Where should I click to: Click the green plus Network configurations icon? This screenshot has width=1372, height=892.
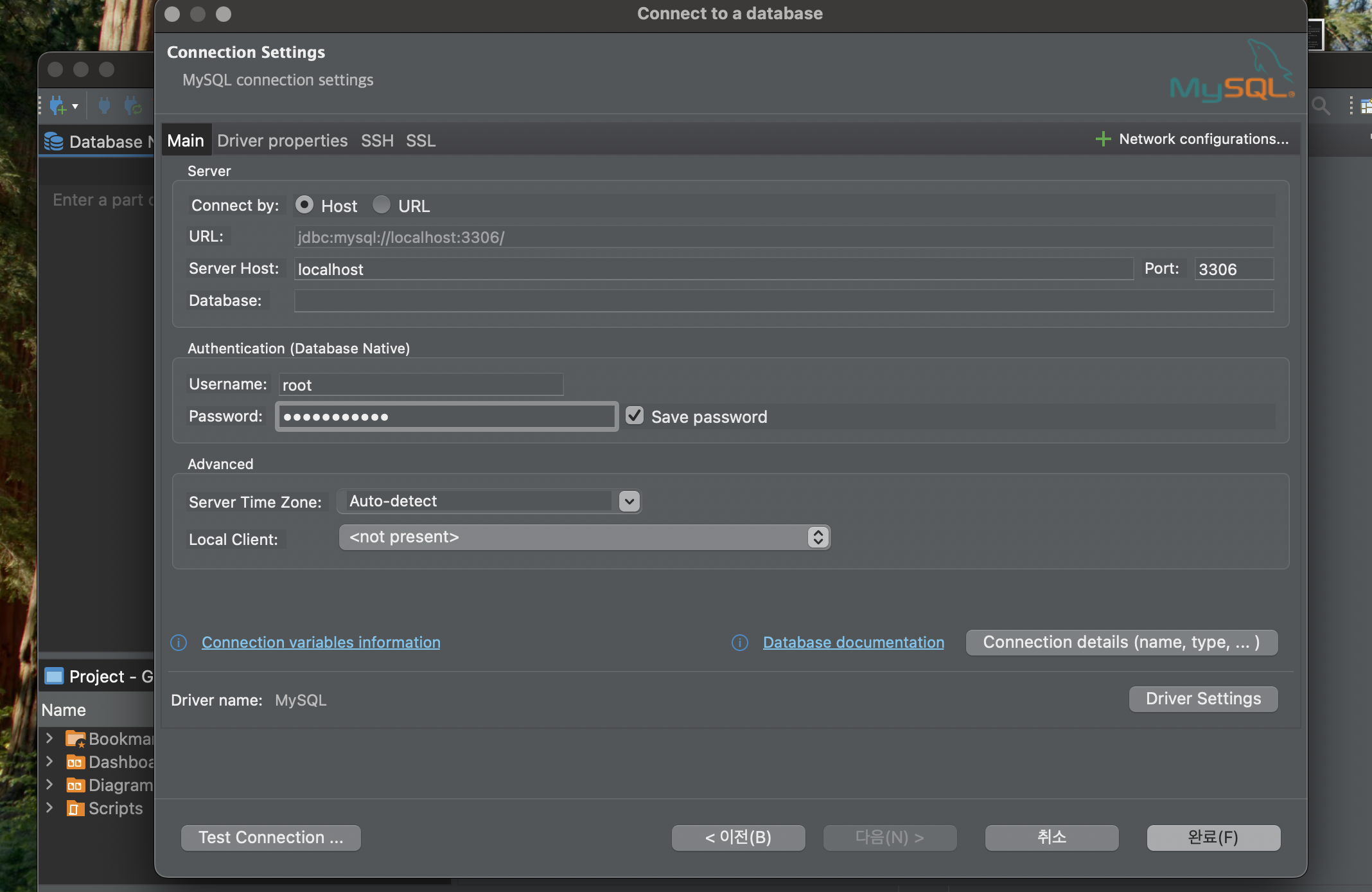[x=1103, y=139]
